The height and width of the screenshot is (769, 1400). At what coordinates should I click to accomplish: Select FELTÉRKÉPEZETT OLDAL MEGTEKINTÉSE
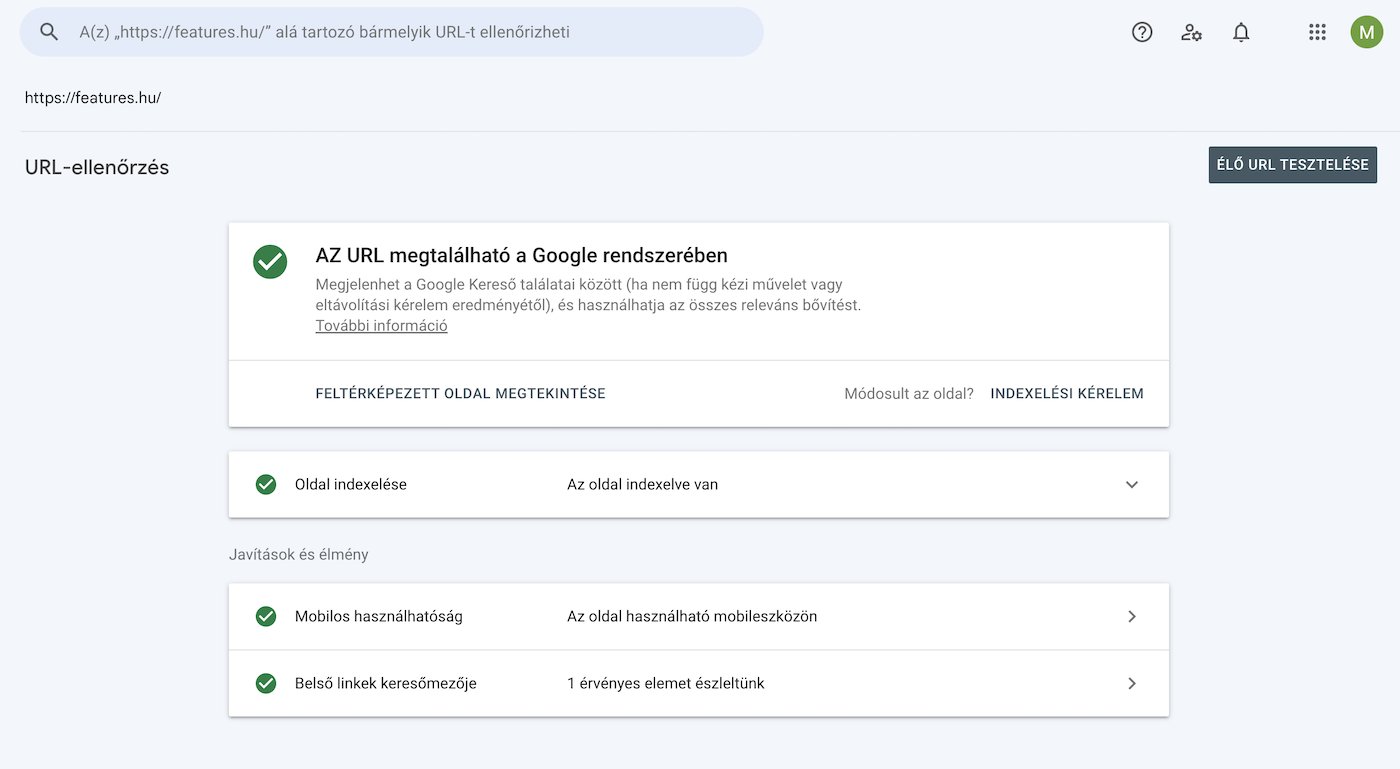pos(460,394)
